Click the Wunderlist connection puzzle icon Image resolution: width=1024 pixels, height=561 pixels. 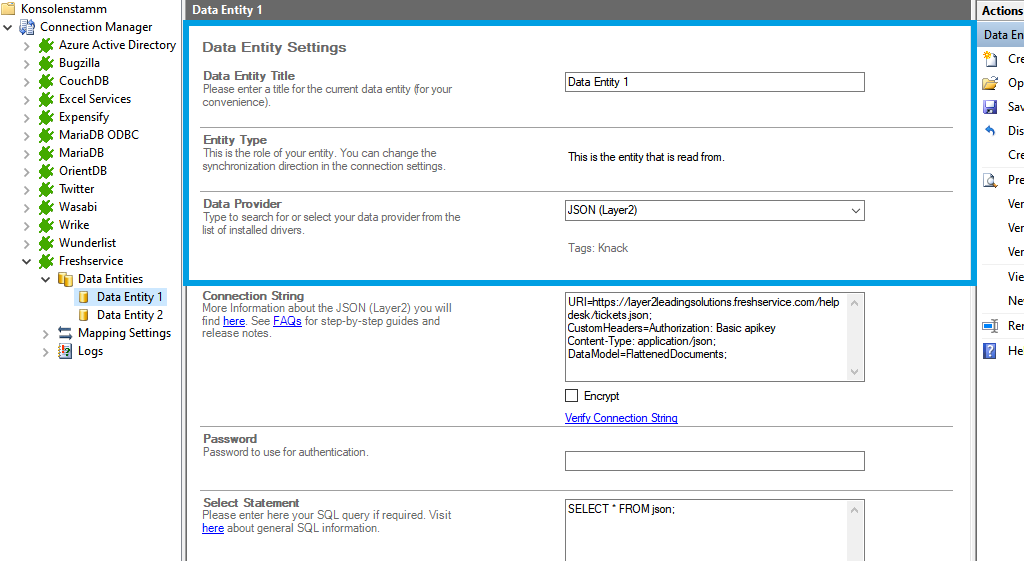click(46, 243)
